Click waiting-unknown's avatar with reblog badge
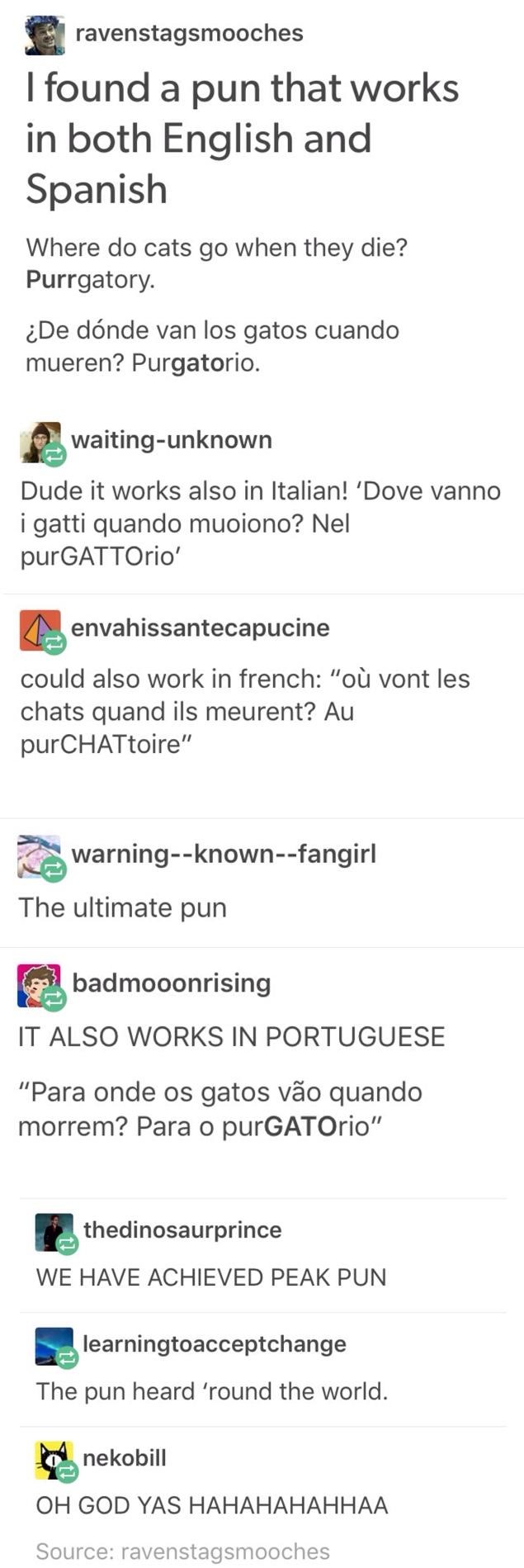Viewport: 524px width, 1568px height. [x=41, y=443]
